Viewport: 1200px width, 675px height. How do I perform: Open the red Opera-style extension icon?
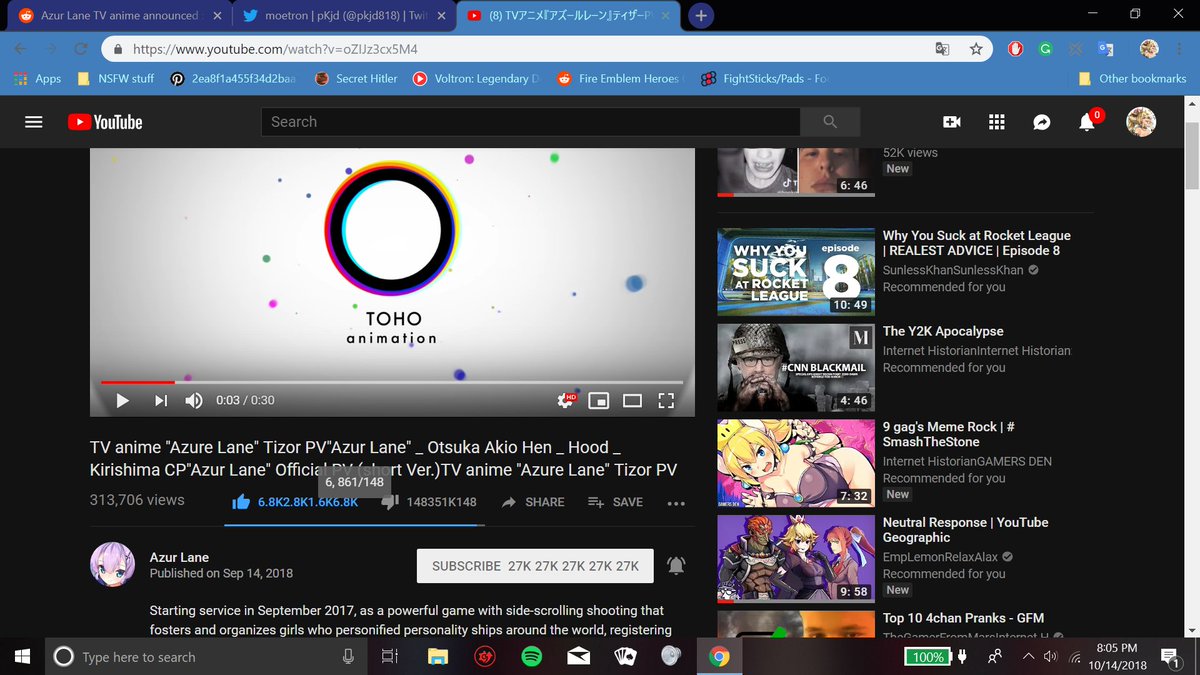point(1015,48)
